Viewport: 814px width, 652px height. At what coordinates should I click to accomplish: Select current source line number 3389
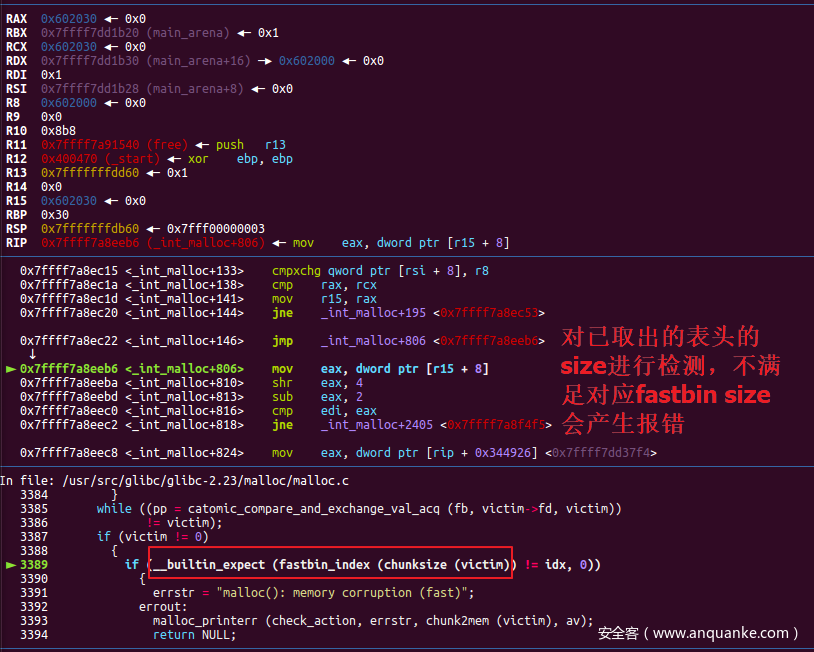[x=34, y=565]
